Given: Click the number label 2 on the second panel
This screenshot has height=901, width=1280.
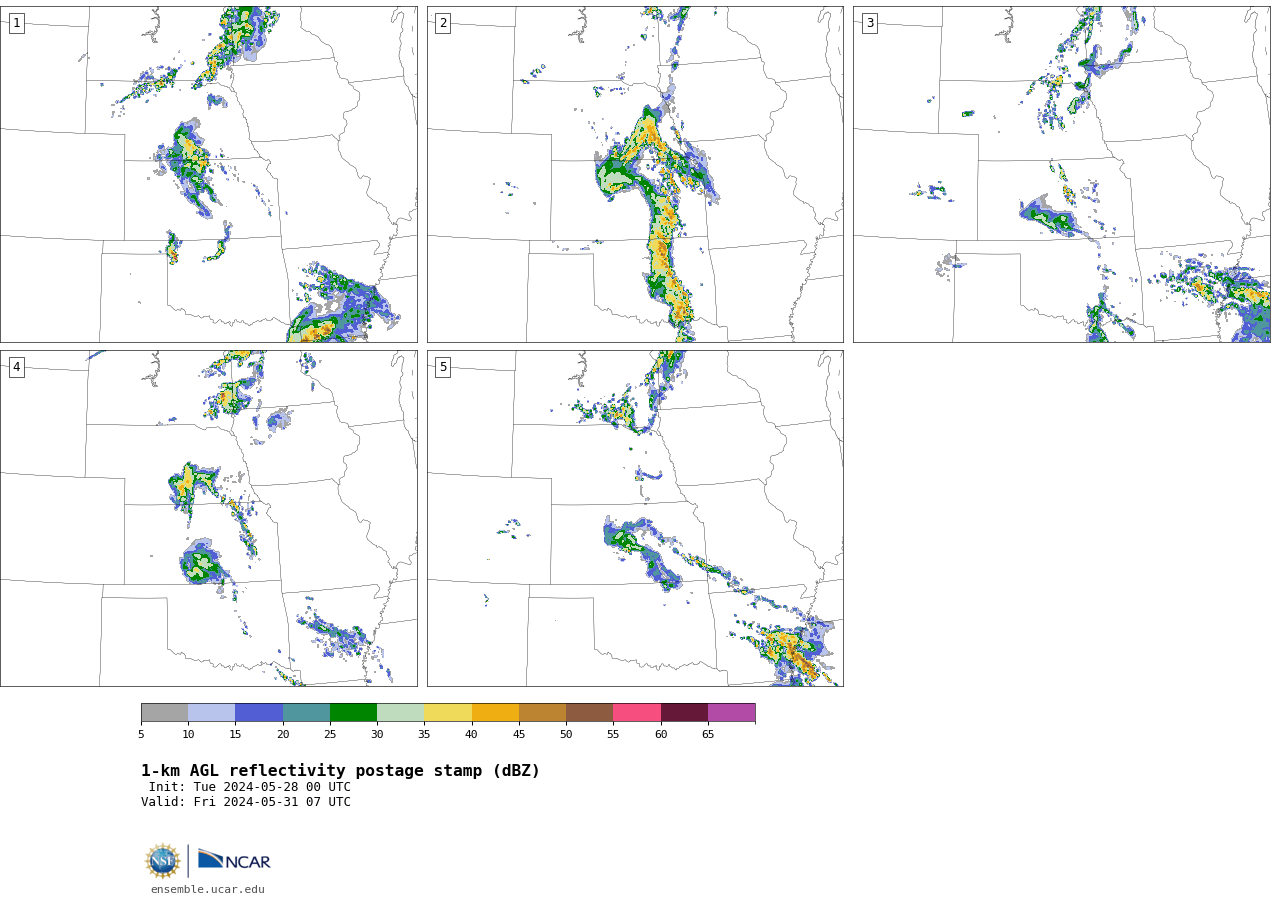Looking at the screenshot, I should (x=443, y=23).
